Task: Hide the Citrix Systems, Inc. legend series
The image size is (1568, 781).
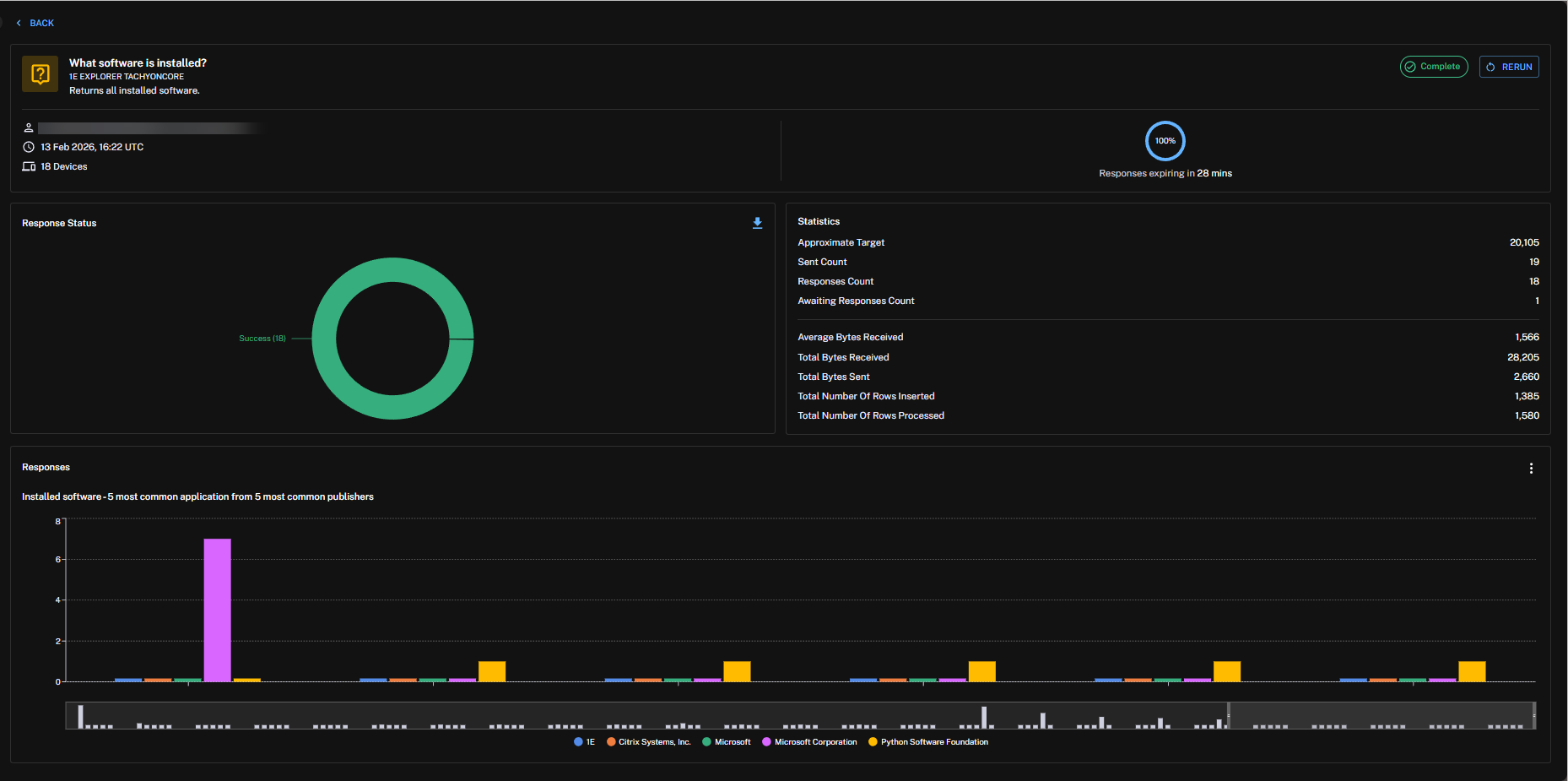Action: (648, 742)
